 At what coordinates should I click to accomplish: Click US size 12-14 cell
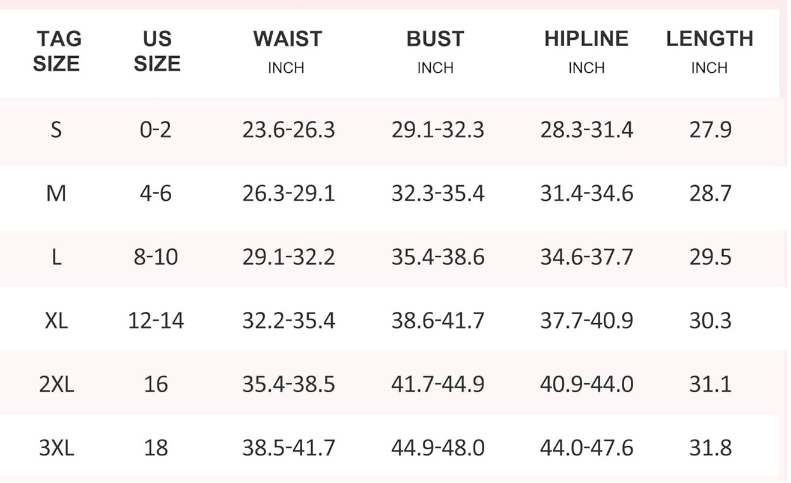(x=156, y=321)
